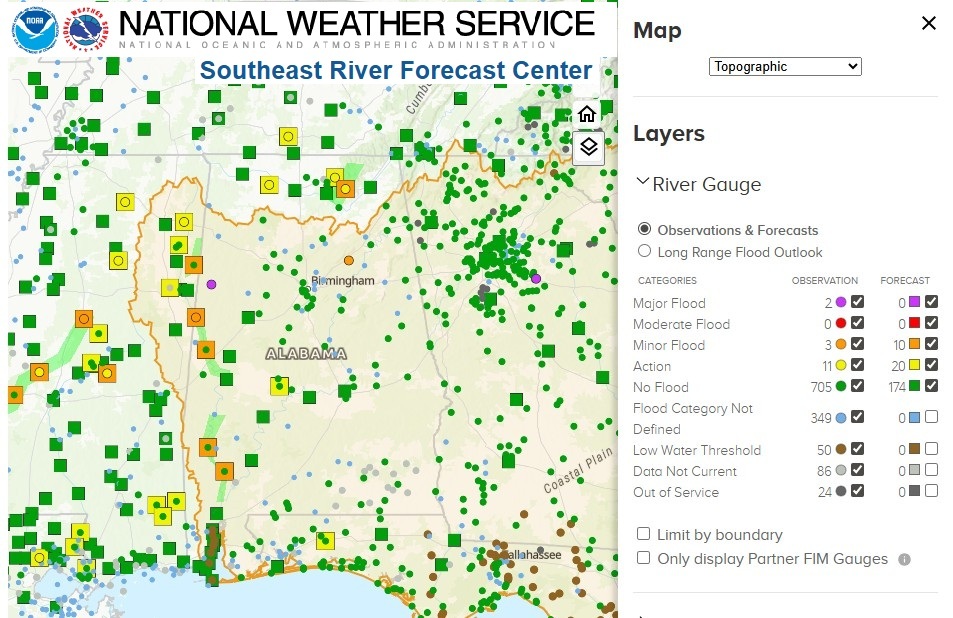The height and width of the screenshot is (618, 953).
Task: Uncheck the Major Flood observation checkbox
Action: (858, 302)
